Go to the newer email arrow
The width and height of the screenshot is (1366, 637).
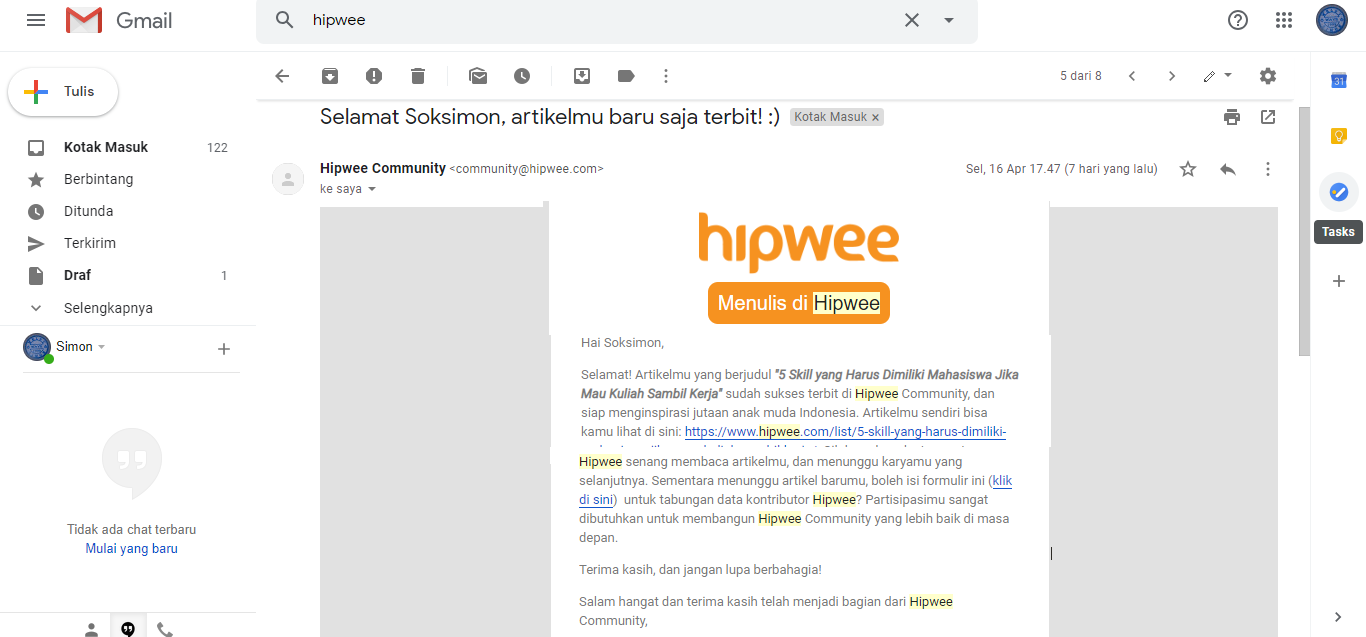1132,76
